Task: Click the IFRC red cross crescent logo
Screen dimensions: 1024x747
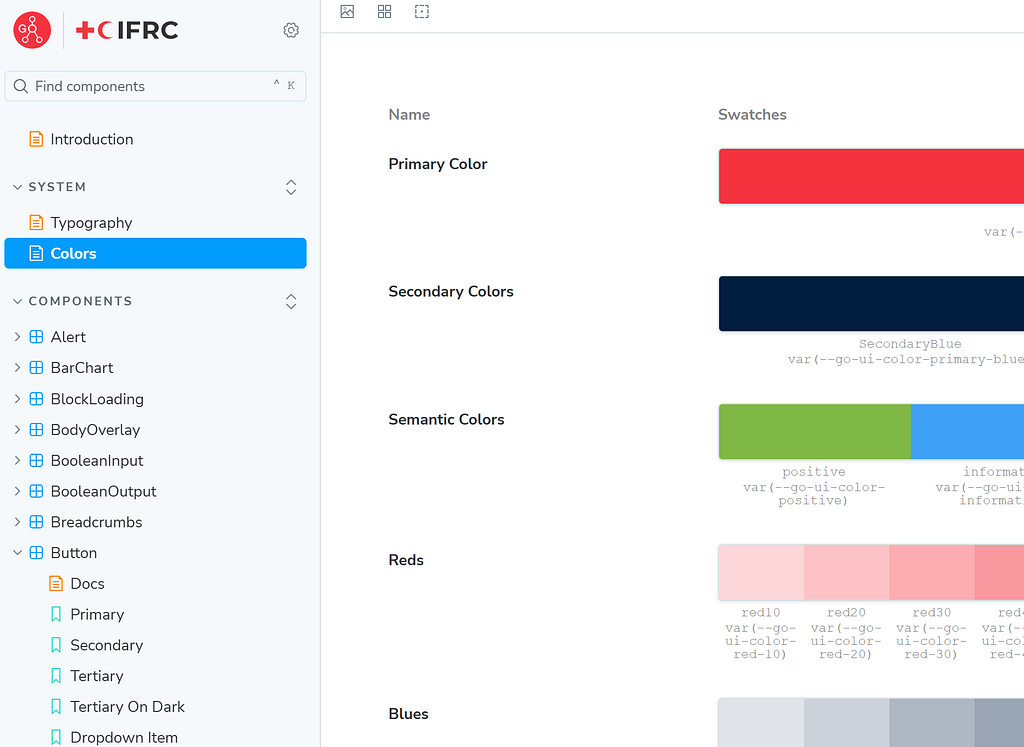Action: click(127, 30)
